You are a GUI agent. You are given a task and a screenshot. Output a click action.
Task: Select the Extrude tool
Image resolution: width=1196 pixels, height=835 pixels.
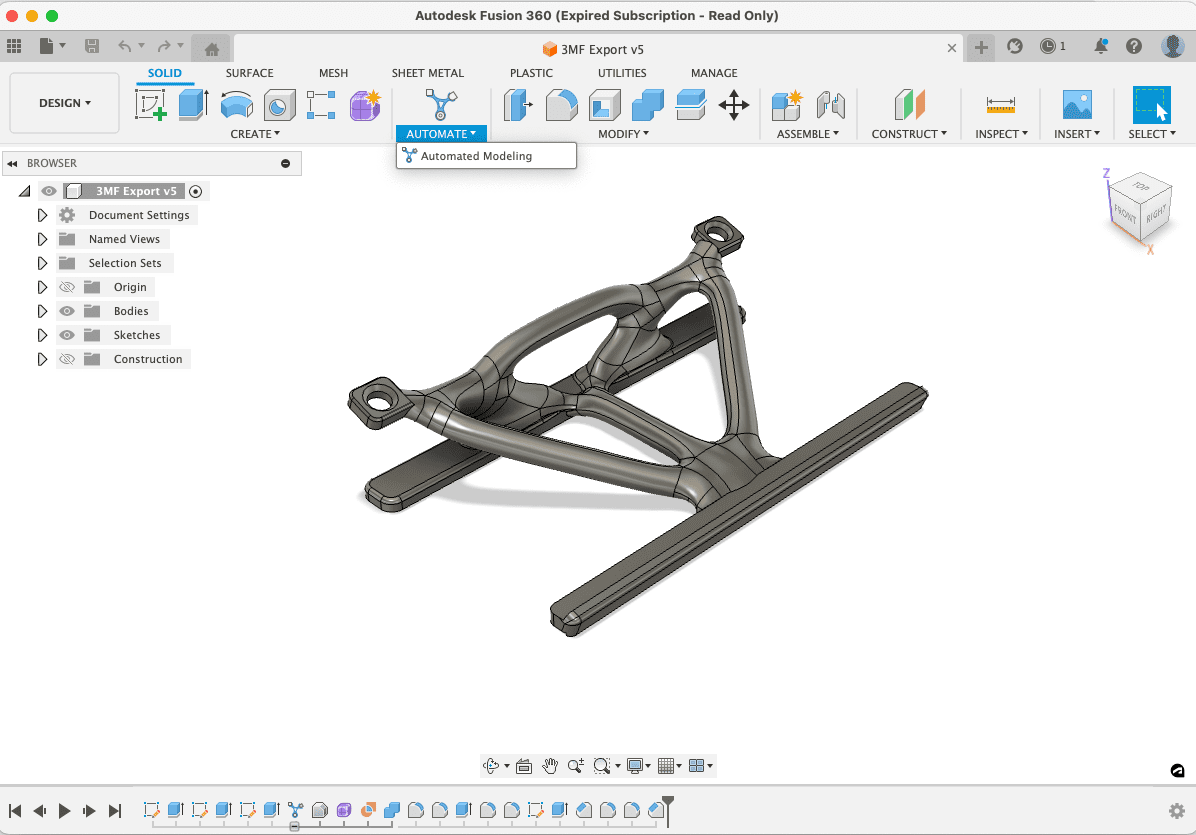tap(194, 104)
